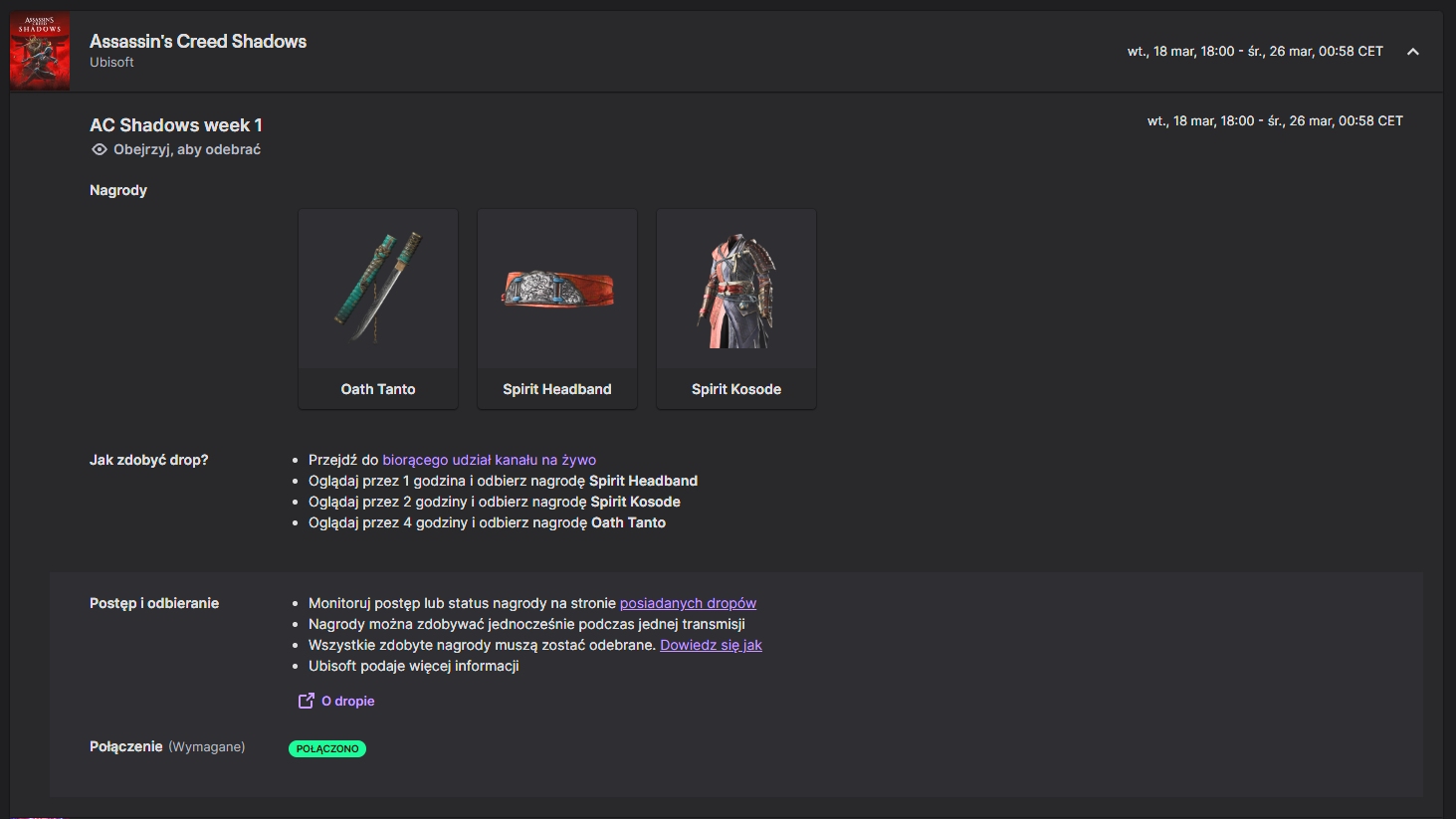Click the AC Shadows week 1 heading
Screen dimensions: 1456x819
[176, 125]
